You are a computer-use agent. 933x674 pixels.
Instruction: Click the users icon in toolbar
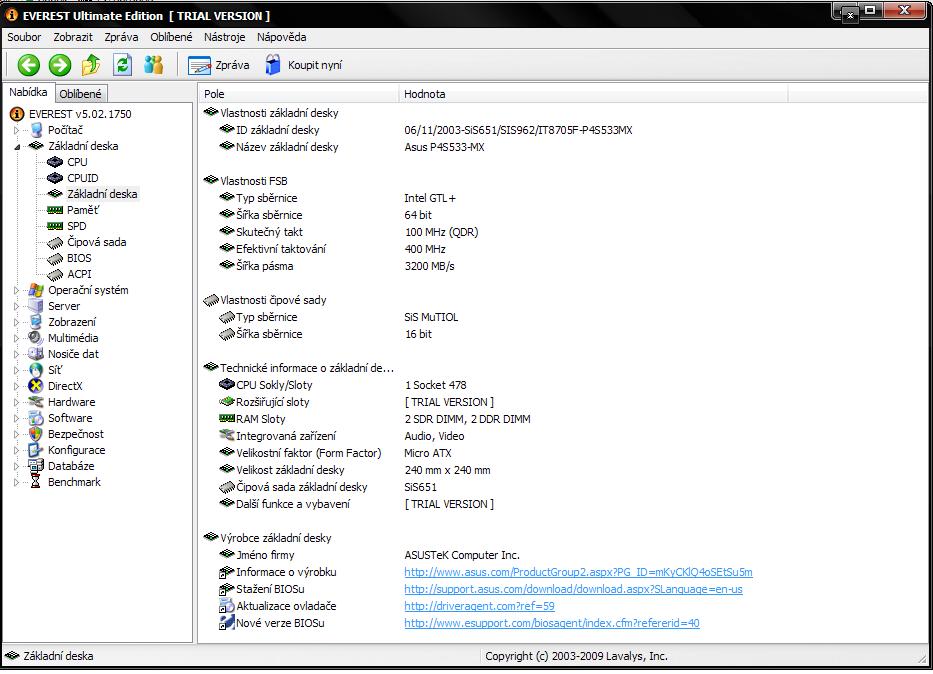pyautogui.click(x=153, y=65)
